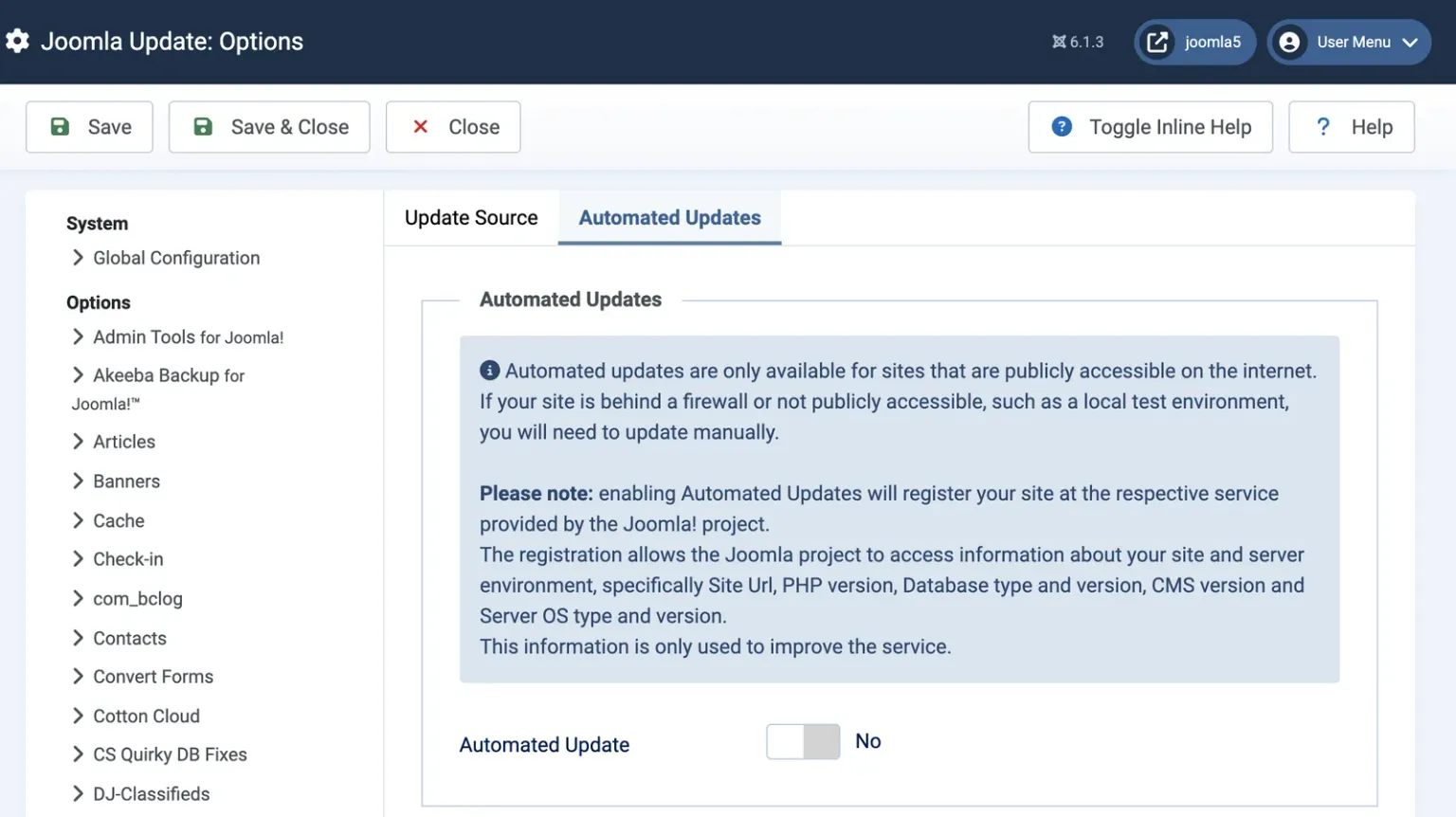This screenshot has height=817, width=1456.
Task: Click the floppy disk icon on Save button
Action: click(x=60, y=126)
